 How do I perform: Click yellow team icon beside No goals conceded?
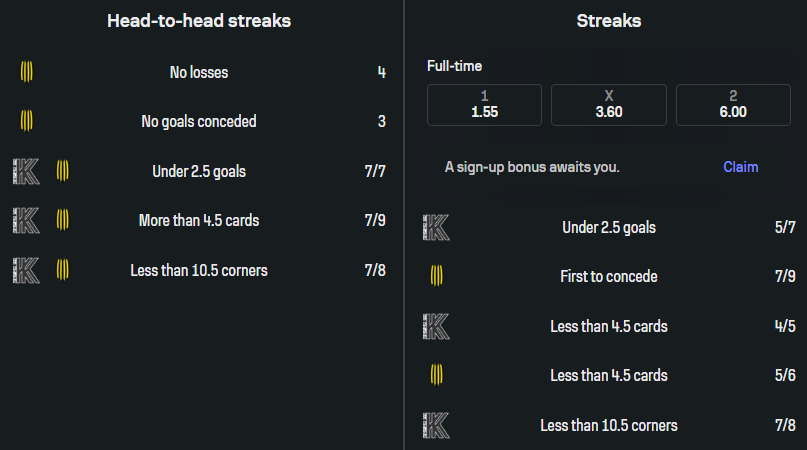(27, 121)
